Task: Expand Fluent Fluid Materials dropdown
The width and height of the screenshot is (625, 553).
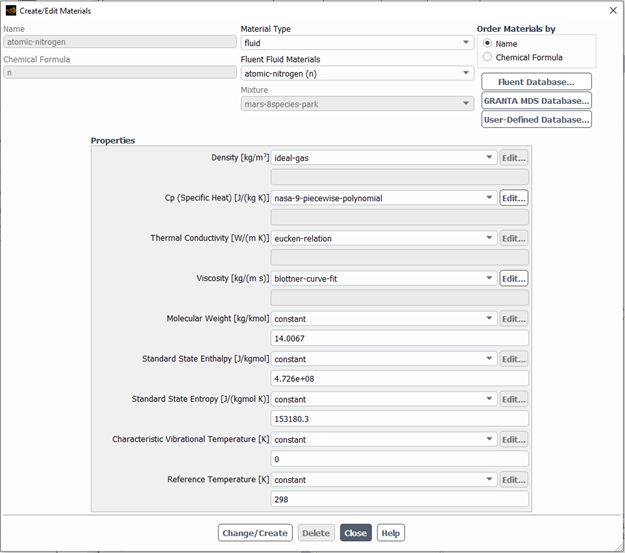Action: (357, 73)
